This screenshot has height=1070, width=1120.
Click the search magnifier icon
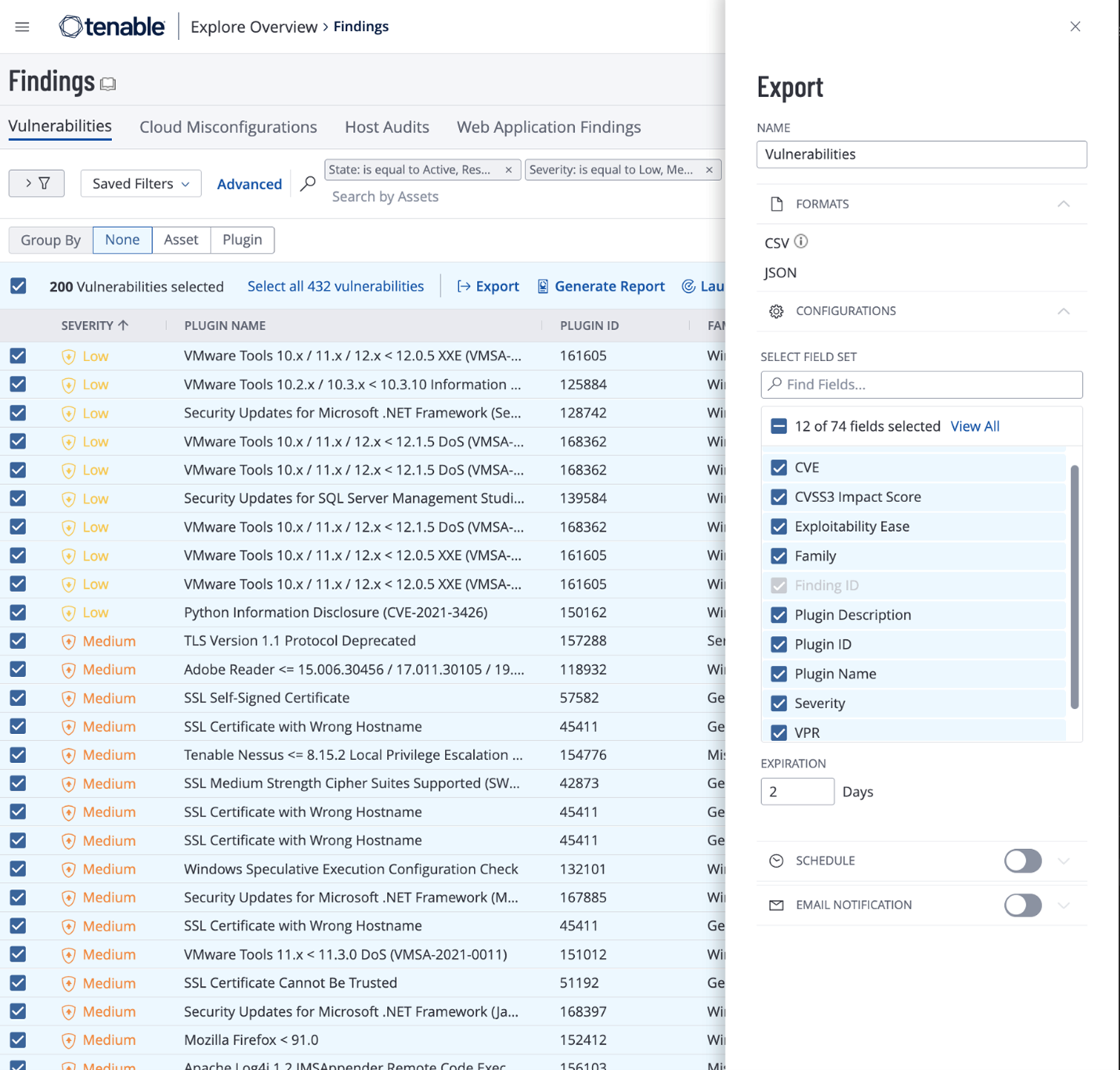click(x=308, y=183)
